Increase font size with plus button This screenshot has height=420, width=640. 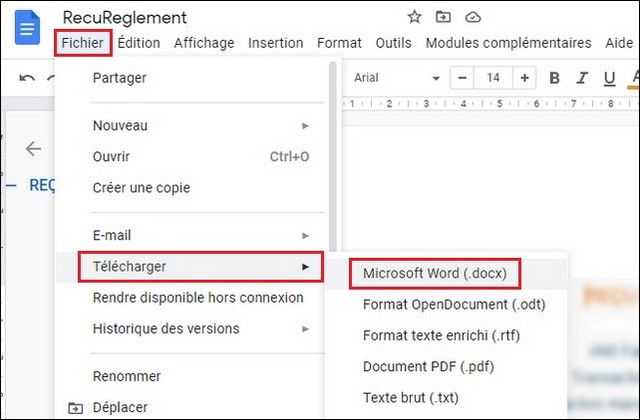coord(525,78)
